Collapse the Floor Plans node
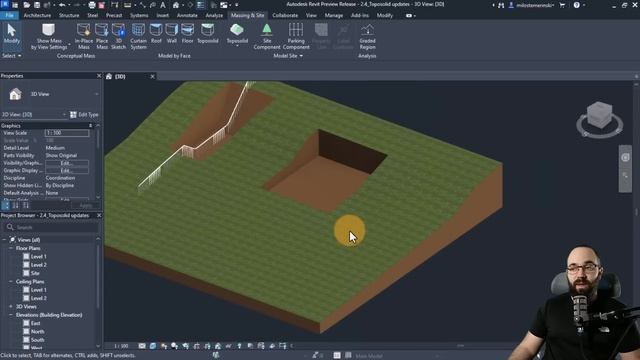The height and width of the screenshot is (360, 640). pyautogui.click(x=11, y=248)
